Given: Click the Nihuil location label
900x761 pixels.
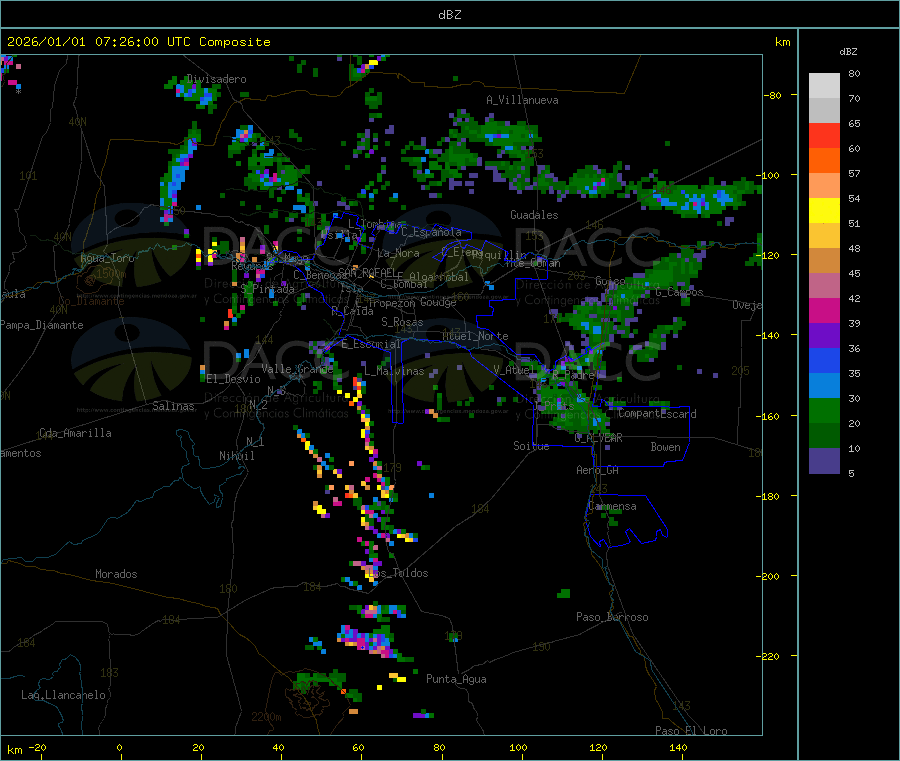Looking at the screenshot, I should (x=236, y=456).
